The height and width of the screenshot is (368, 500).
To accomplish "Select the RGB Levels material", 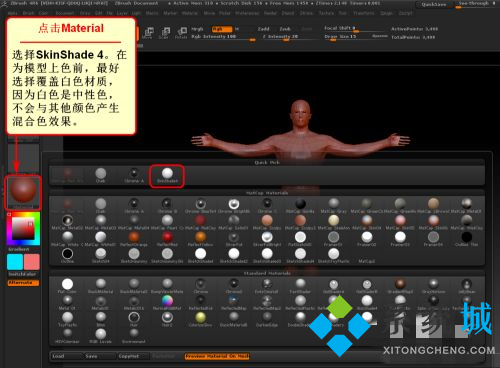I will [x=101, y=335].
